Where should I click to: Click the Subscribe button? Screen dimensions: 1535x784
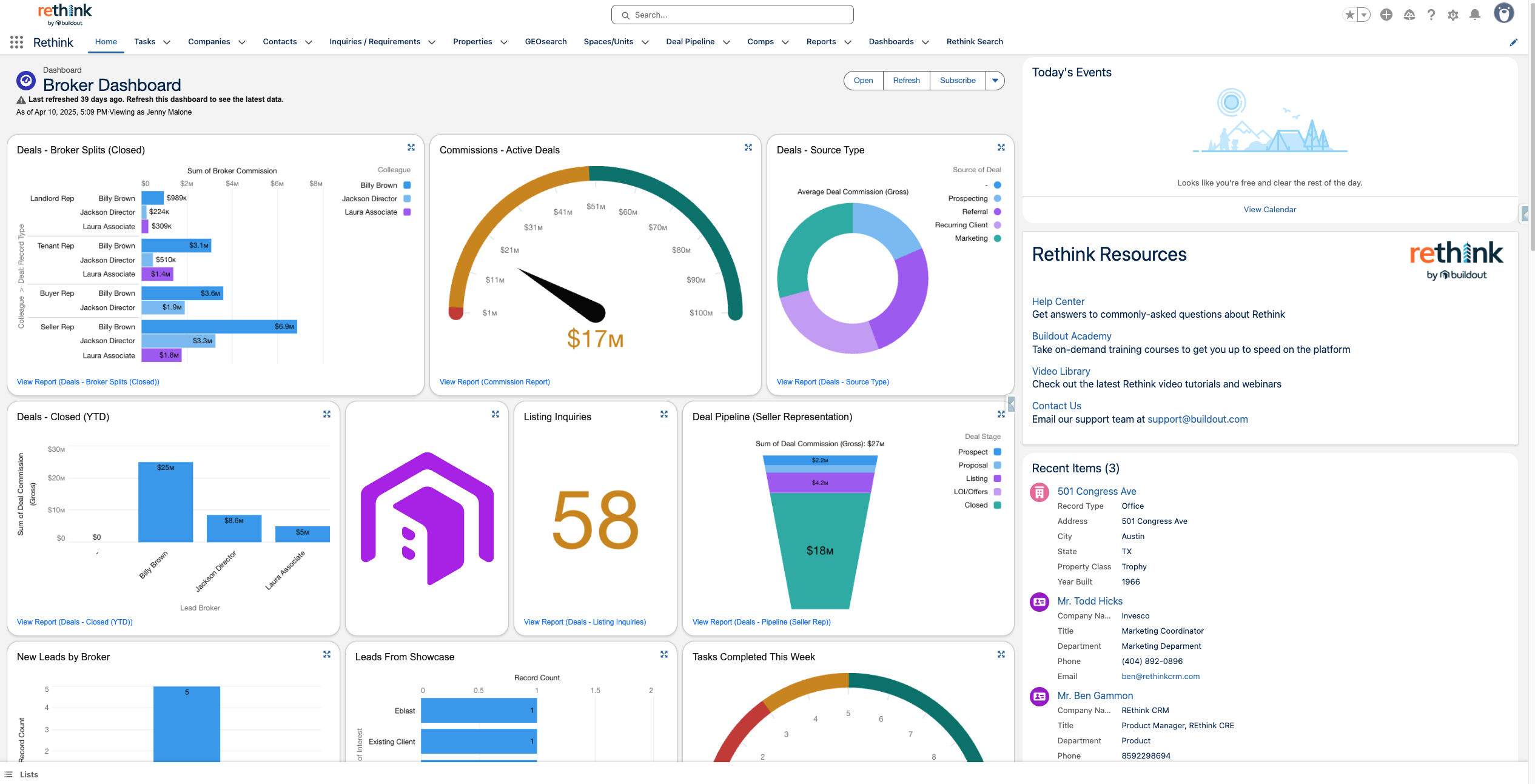958,81
